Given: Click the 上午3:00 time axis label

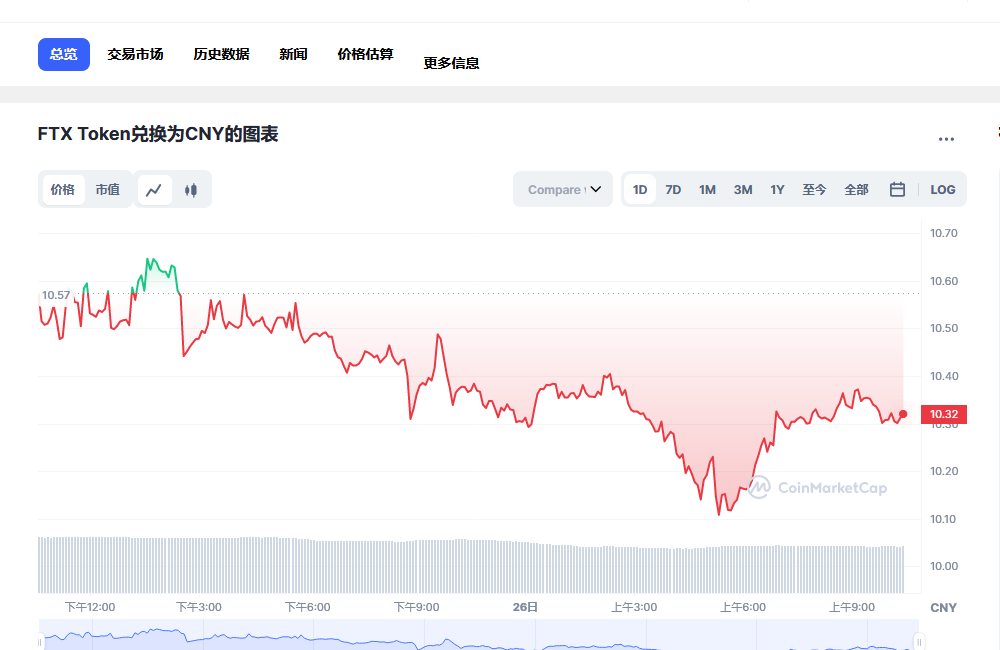Looking at the screenshot, I should point(634,607).
